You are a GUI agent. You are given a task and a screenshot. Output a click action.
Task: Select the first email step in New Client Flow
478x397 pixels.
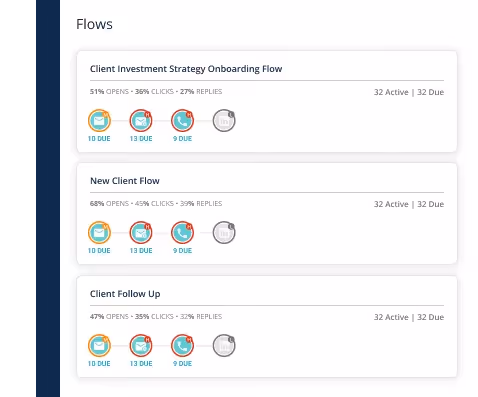[x=99, y=232]
